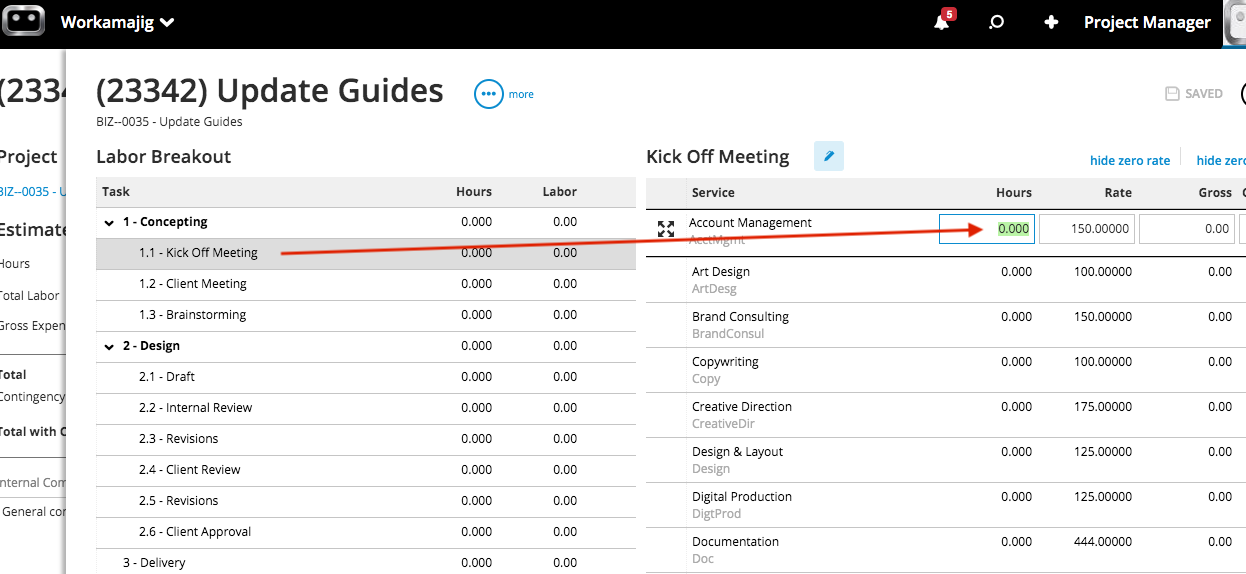Click the Service column header
Screen dimensions: 1246x574
point(713,193)
